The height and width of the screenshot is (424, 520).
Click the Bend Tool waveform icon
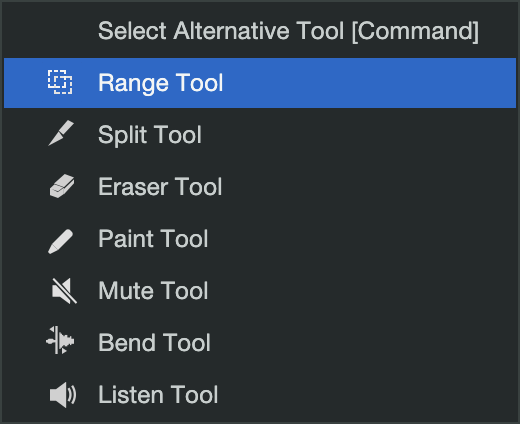click(x=60, y=340)
